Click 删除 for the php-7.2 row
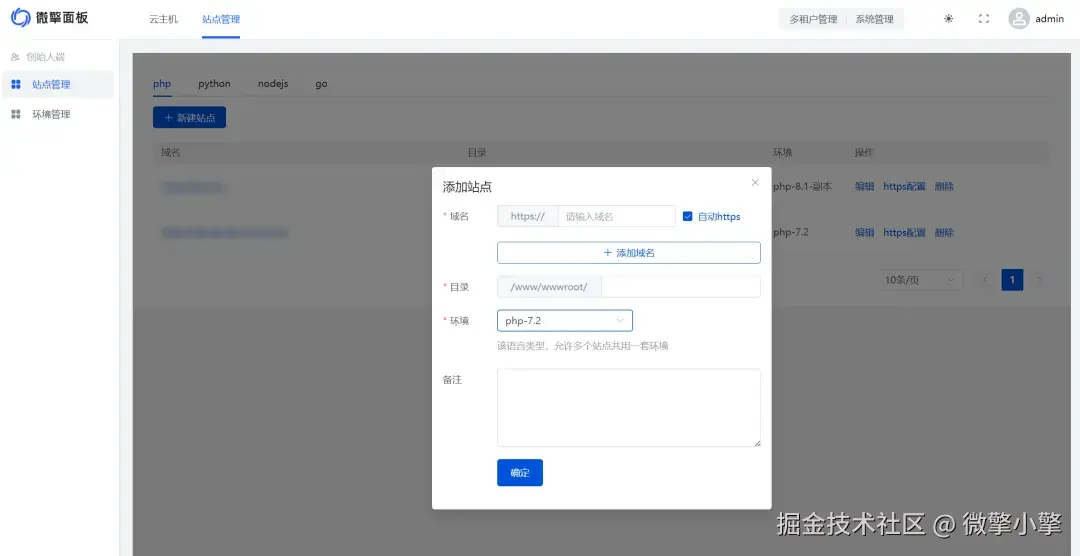The height and width of the screenshot is (556, 1080). tap(944, 232)
